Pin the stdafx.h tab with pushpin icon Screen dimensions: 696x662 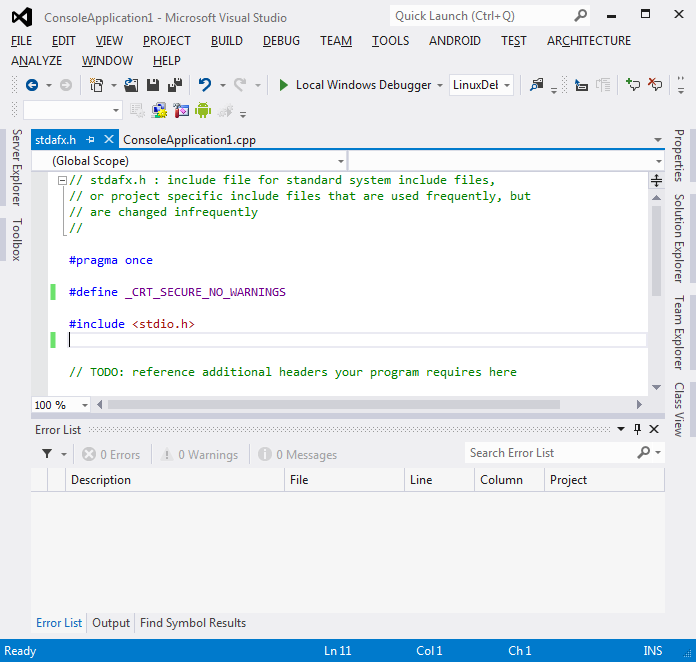(x=91, y=140)
